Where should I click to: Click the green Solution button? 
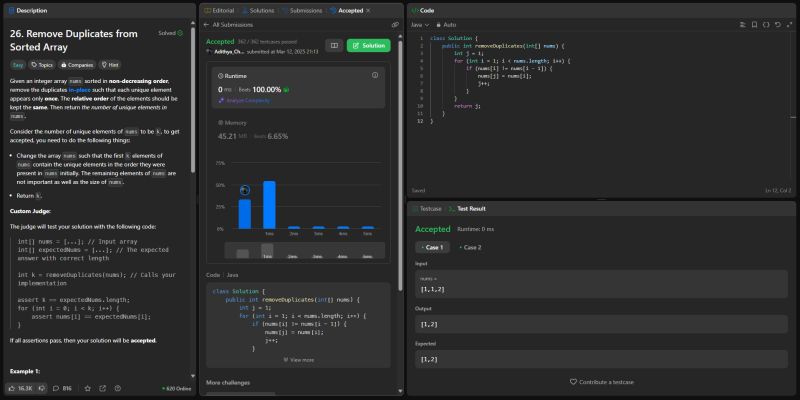[368, 45]
